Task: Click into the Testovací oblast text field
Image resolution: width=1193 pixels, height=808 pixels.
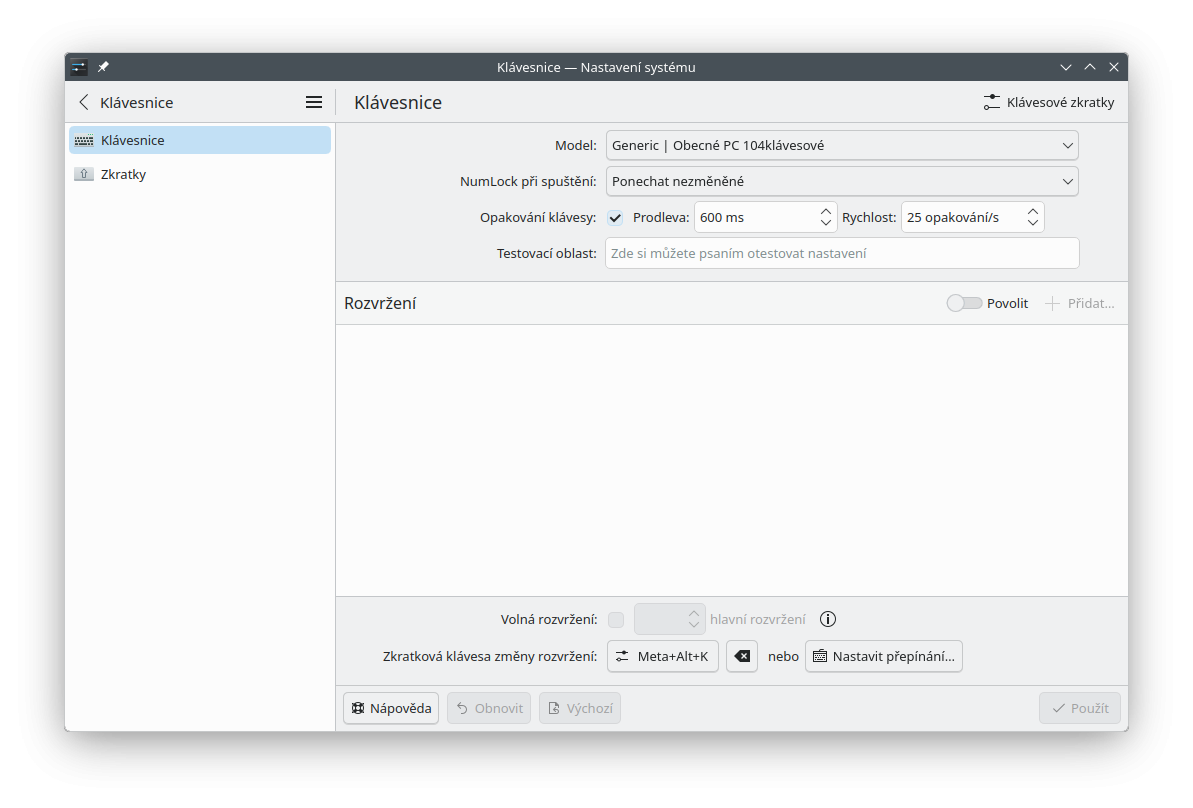Action: coord(842,253)
